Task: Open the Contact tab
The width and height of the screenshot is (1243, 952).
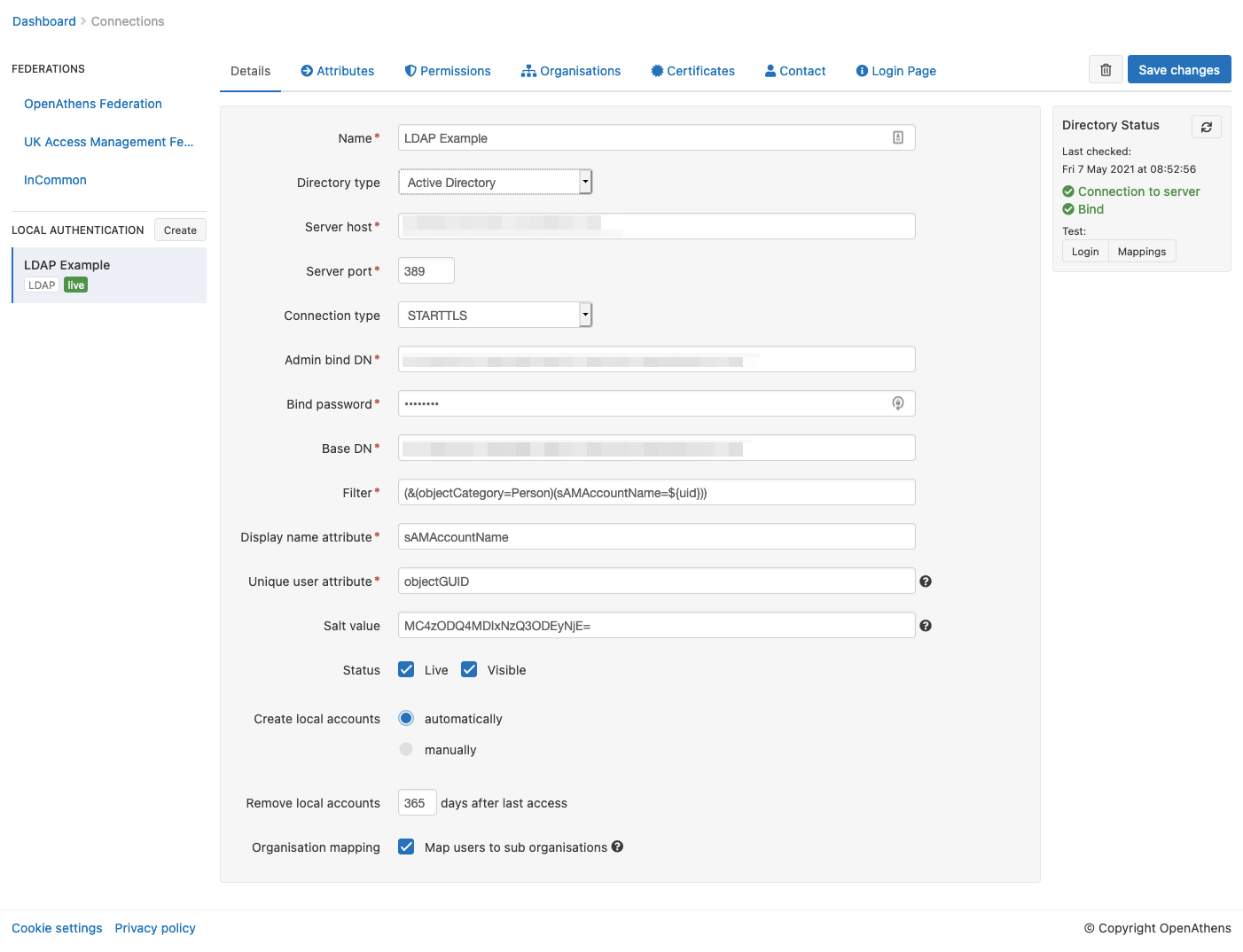Action: tap(794, 70)
